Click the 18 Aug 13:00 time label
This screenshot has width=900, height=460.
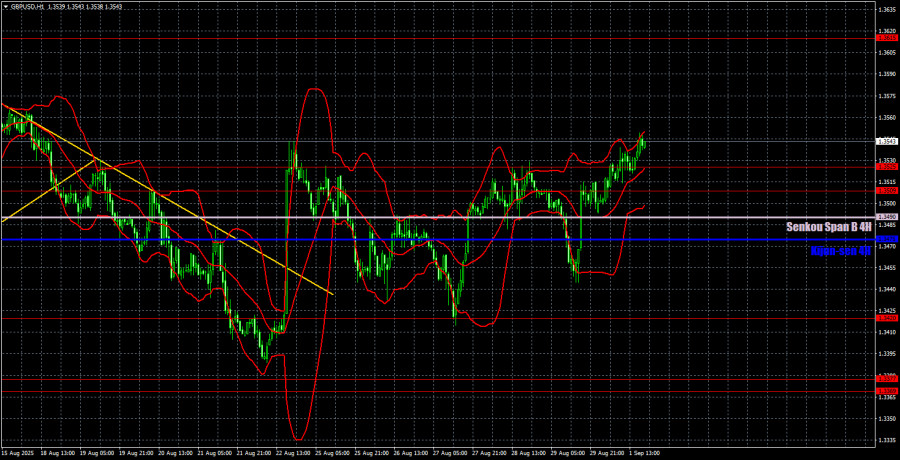coord(60,453)
